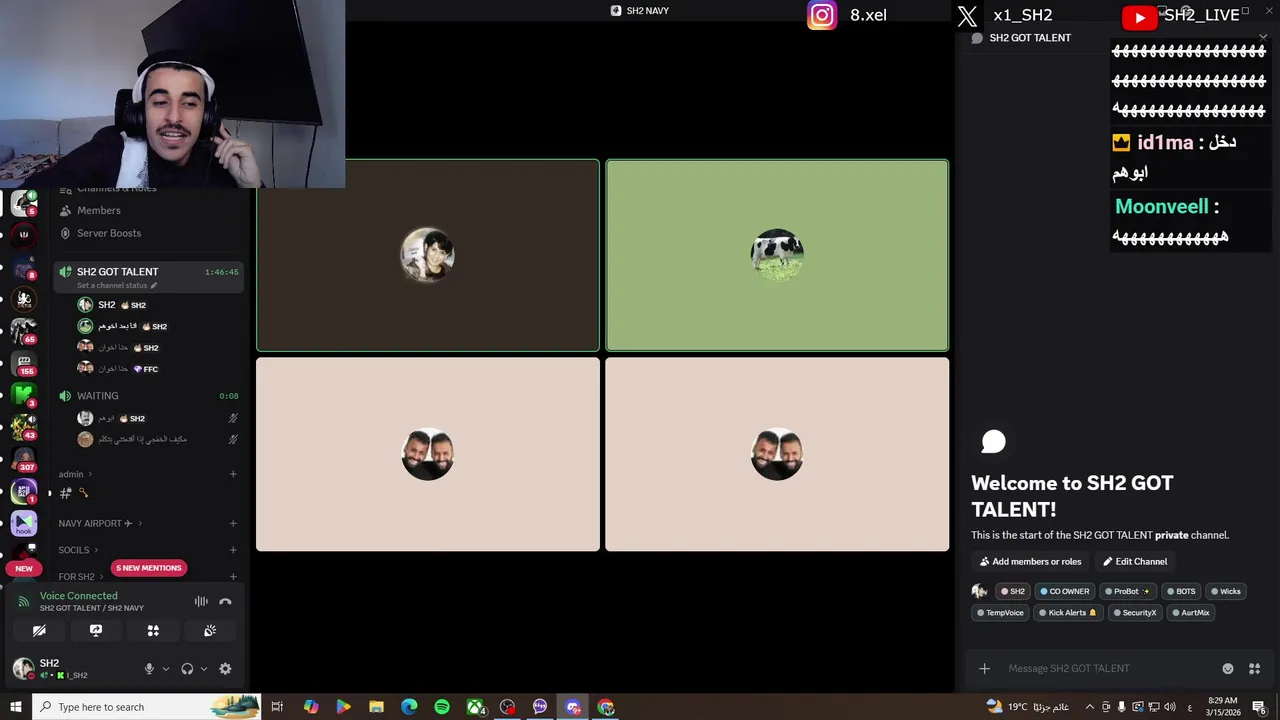Open apps icon beside emoji picker

pos(1254,668)
